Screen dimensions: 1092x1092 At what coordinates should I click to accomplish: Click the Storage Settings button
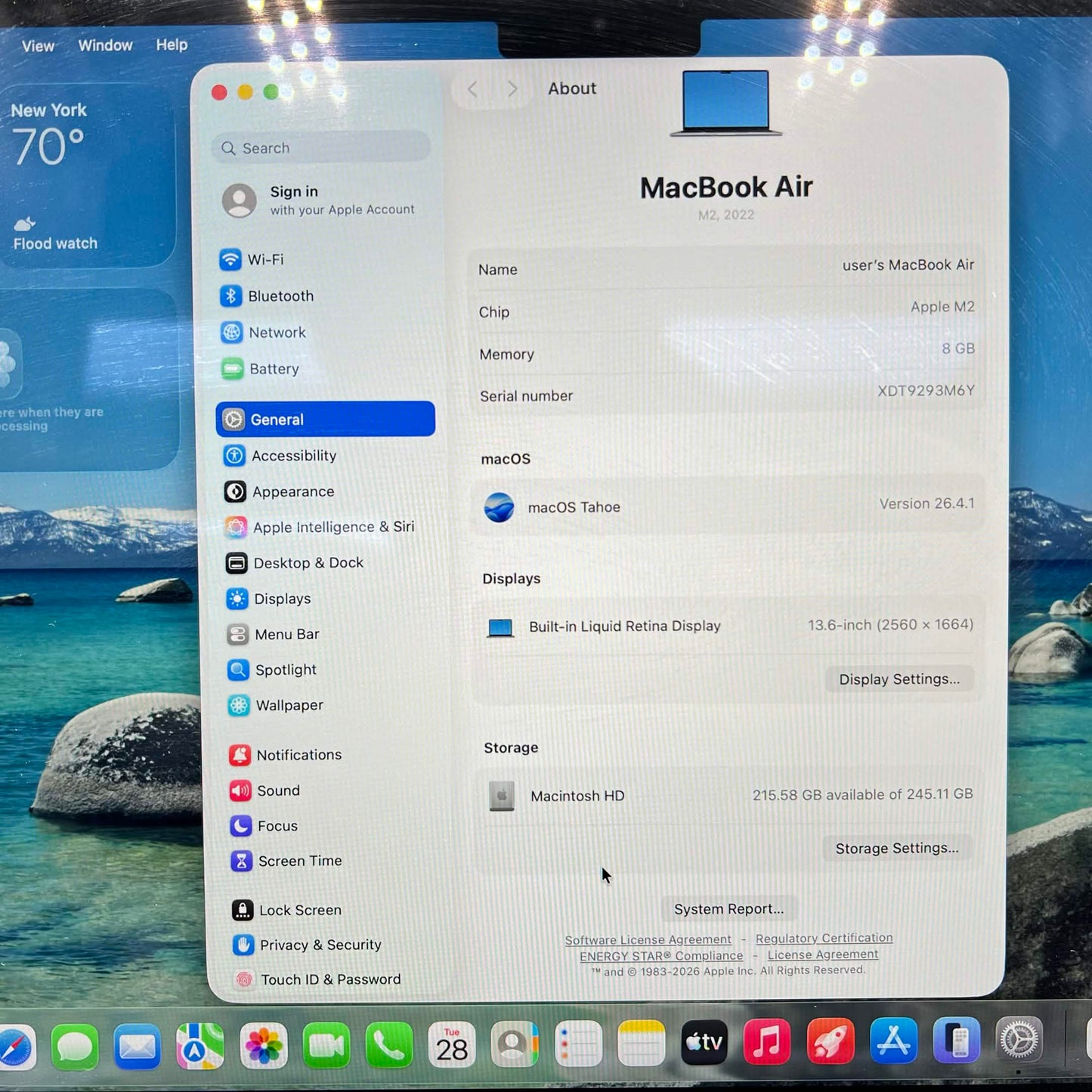(897, 849)
